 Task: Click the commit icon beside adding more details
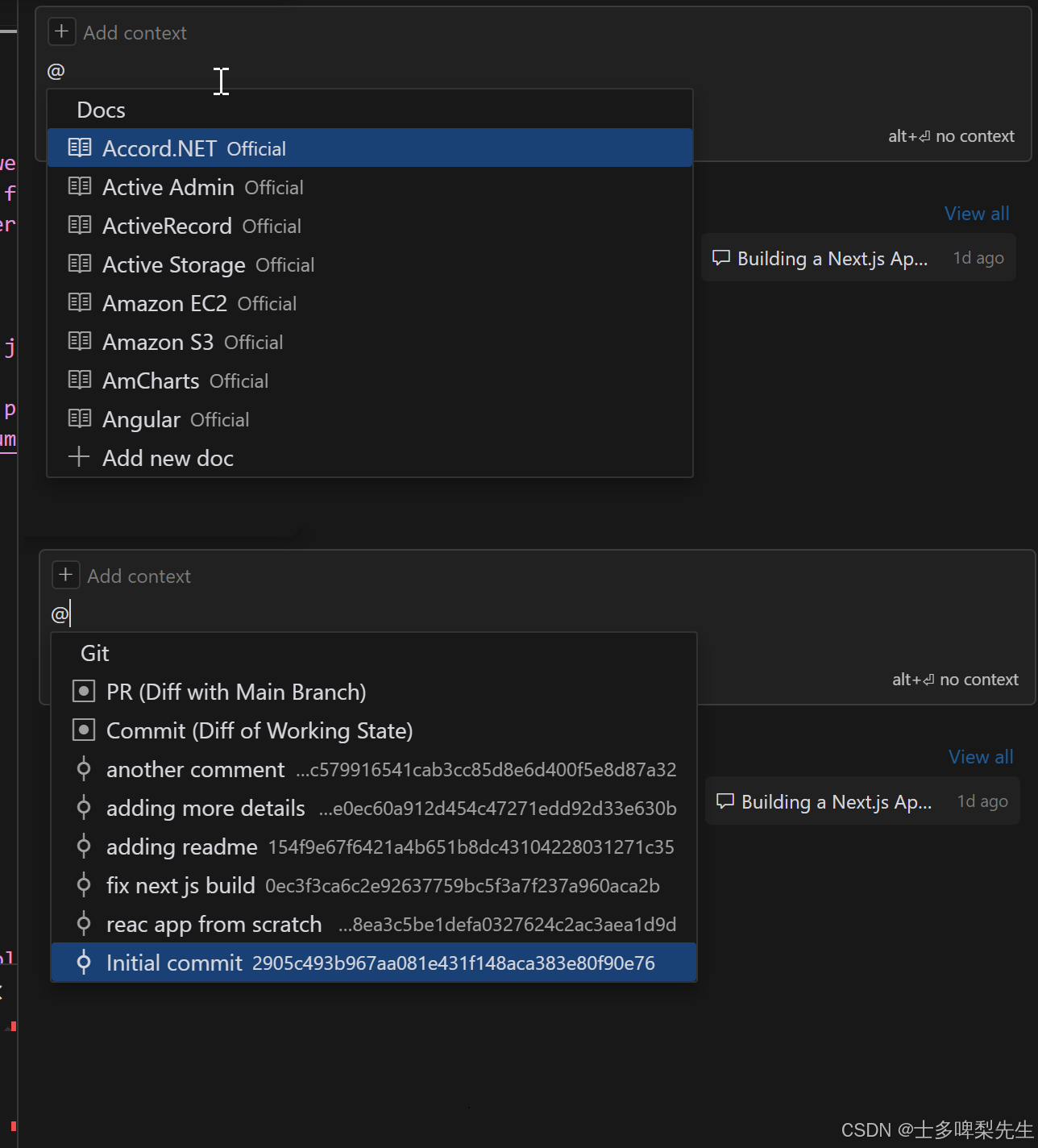tap(84, 808)
